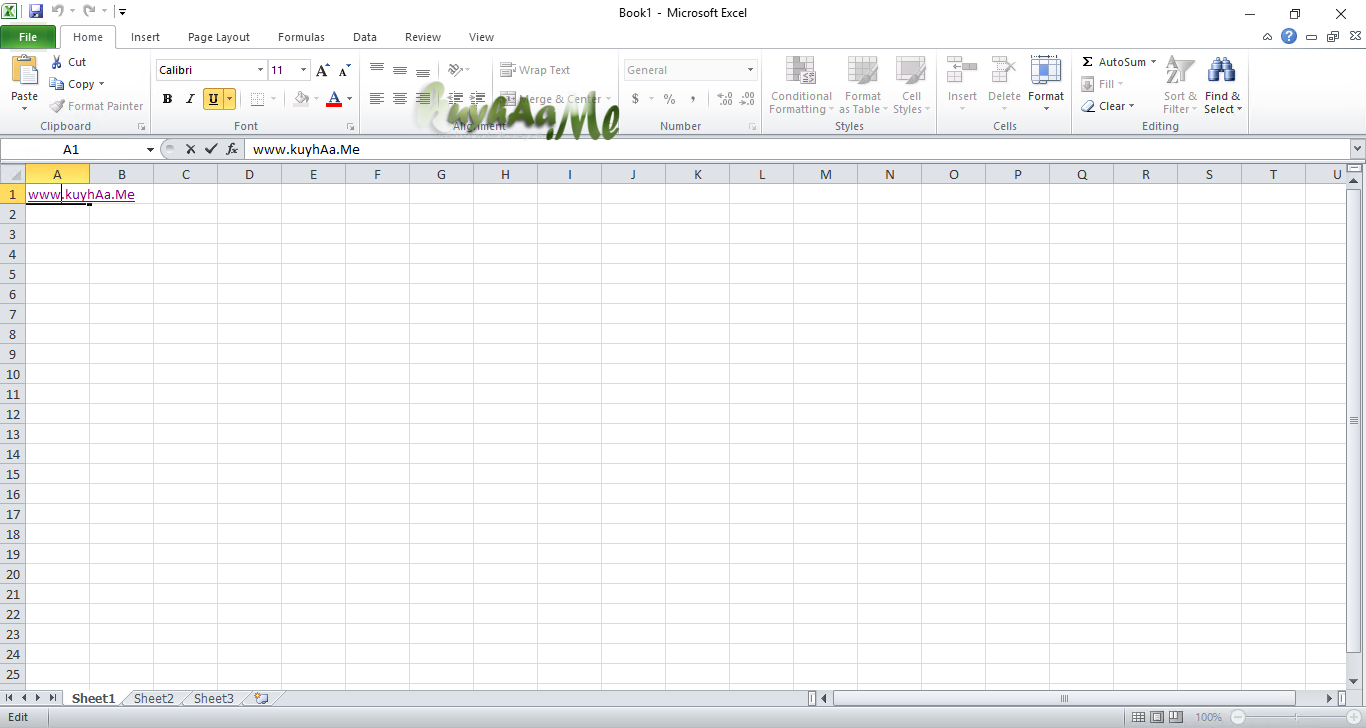This screenshot has height=728, width=1366.
Task: Apply the Fill Color bucket
Action: click(x=301, y=99)
